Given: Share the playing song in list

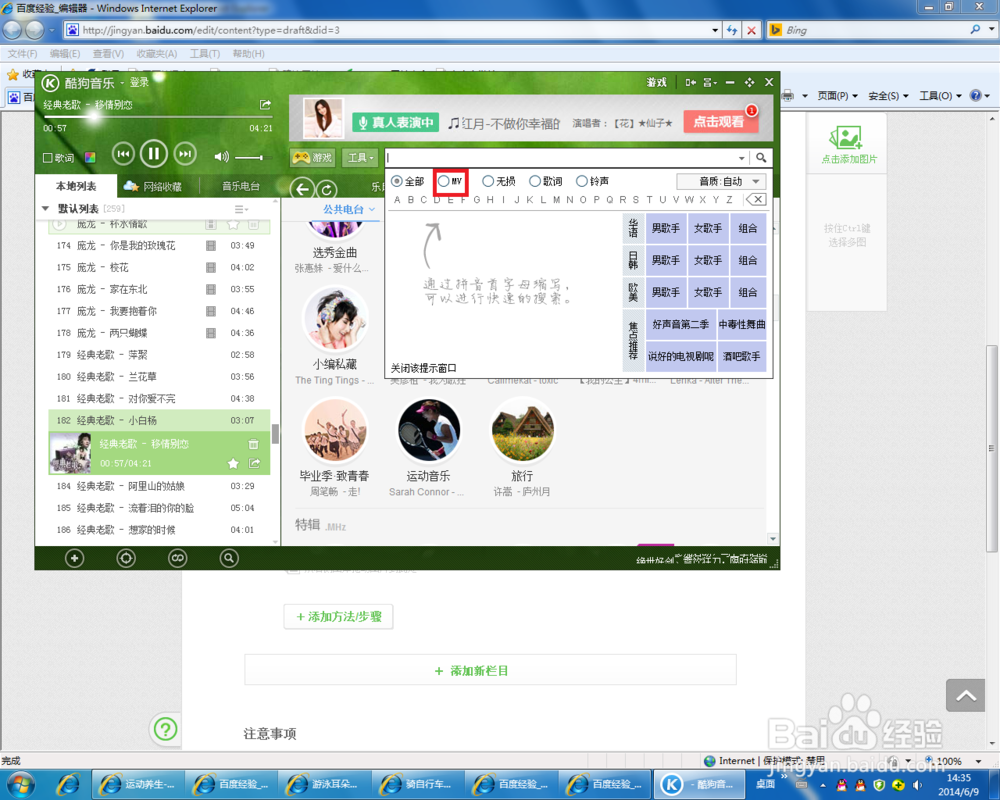Looking at the screenshot, I should tap(254, 463).
